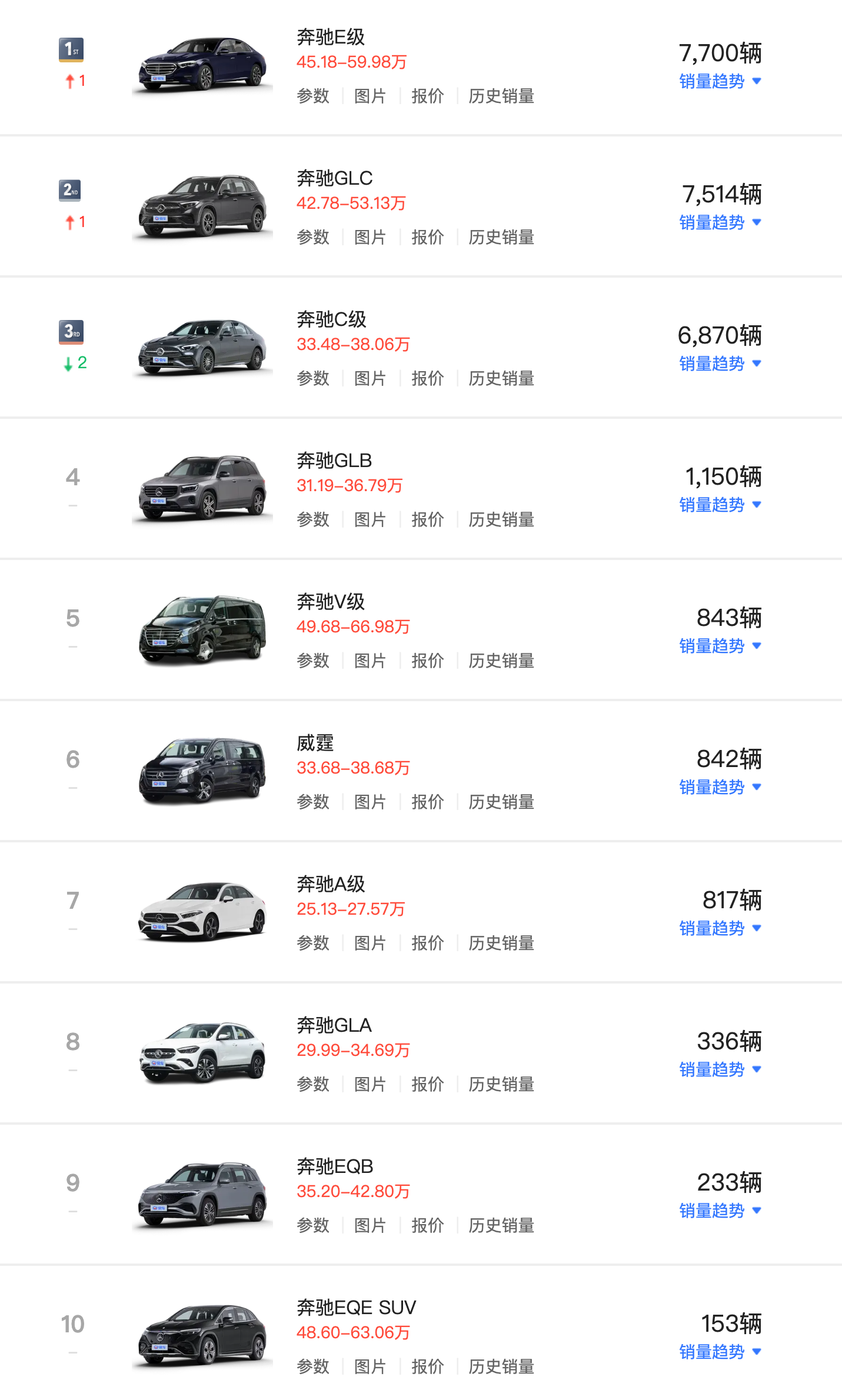Show 销量趋势 for 奔驰V级
Viewport: 842px width, 1400px height.
pyautogui.click(x=720, y=646)
